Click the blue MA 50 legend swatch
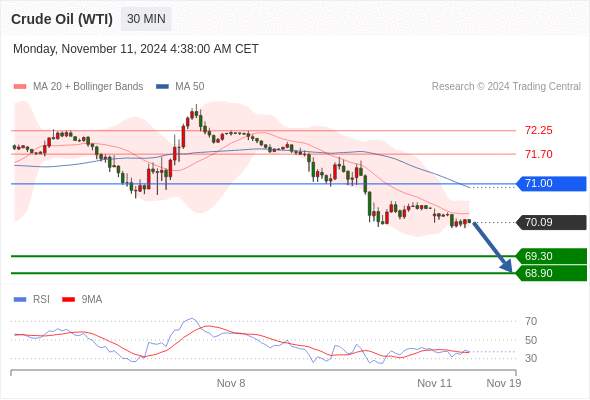 [163, 87]
